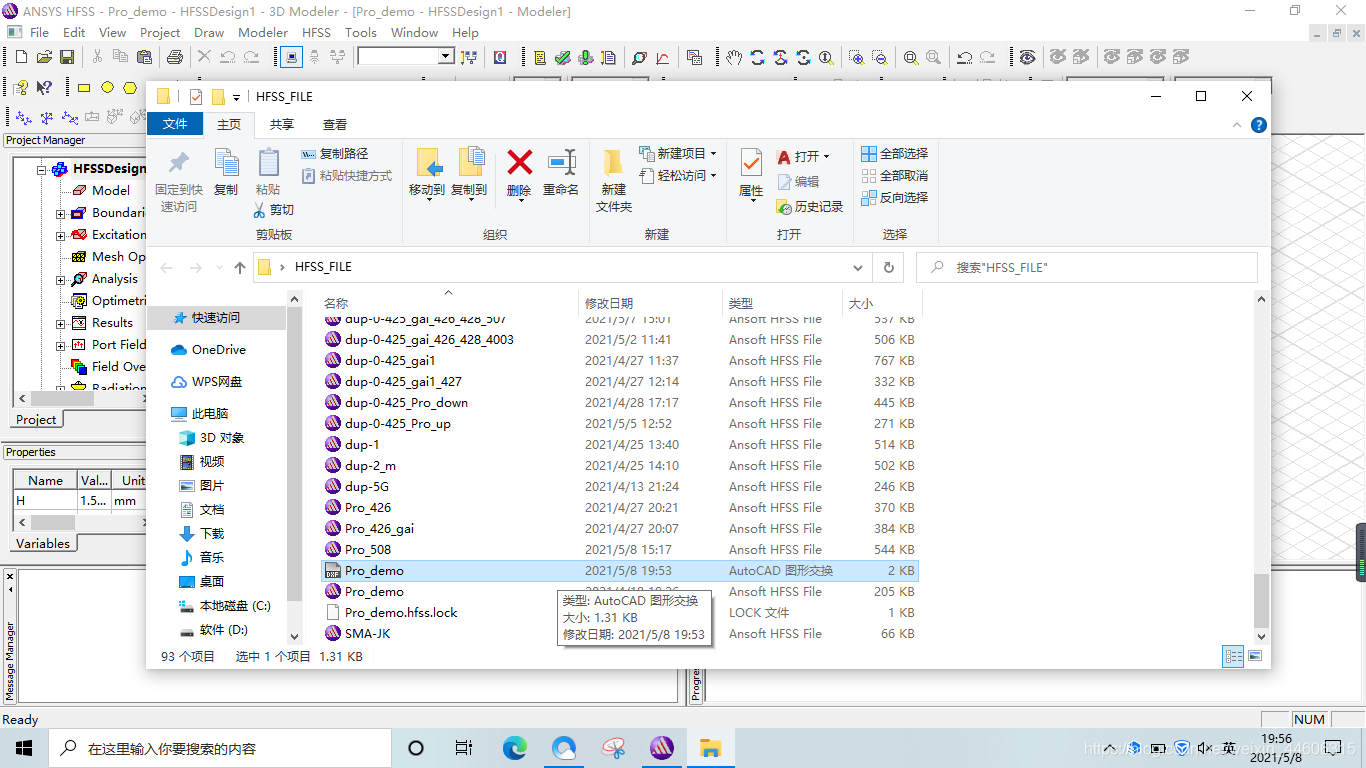The image size is (1366, 768).
Task: Click the Zoom in region icon in HFSS
Action: click(x=856, y=57)
